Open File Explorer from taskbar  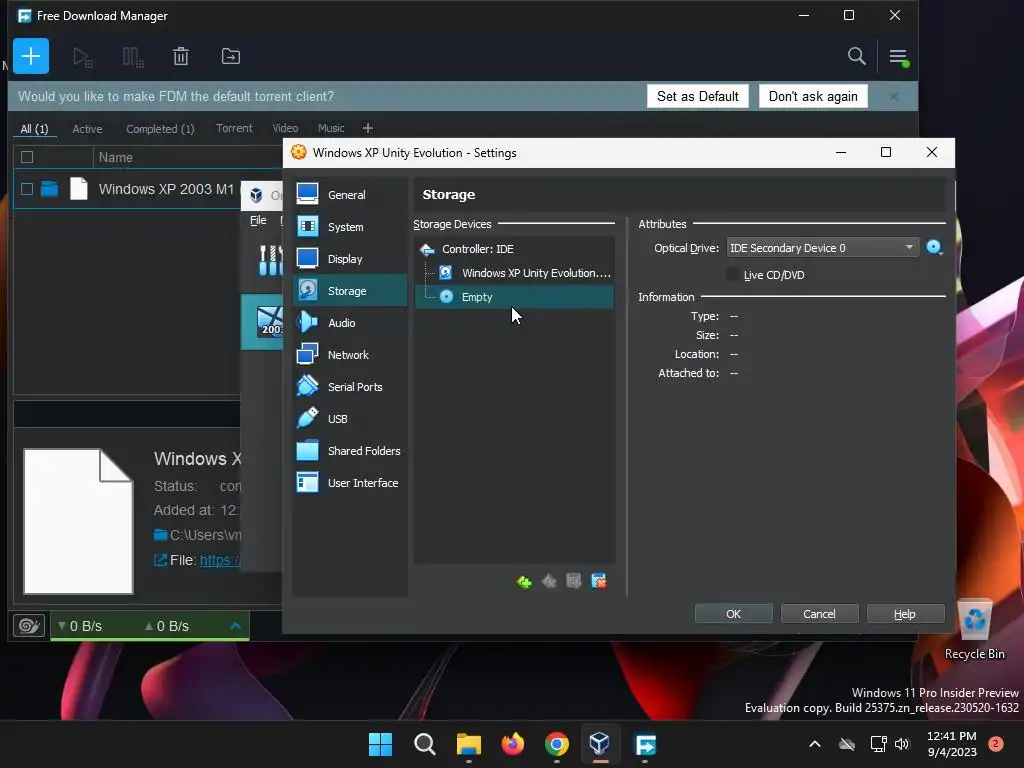468,744
